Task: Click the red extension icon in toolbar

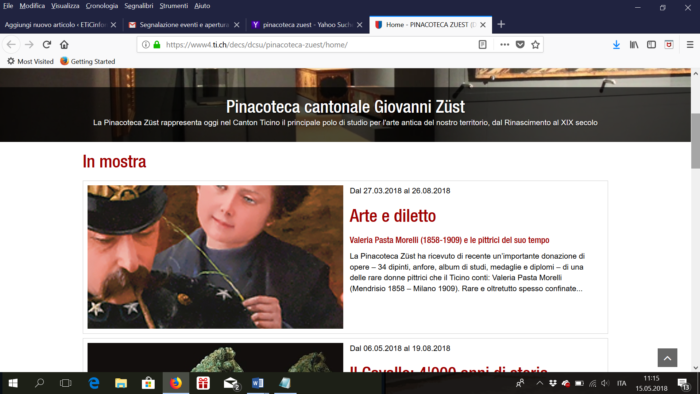Action: (669, 45)
